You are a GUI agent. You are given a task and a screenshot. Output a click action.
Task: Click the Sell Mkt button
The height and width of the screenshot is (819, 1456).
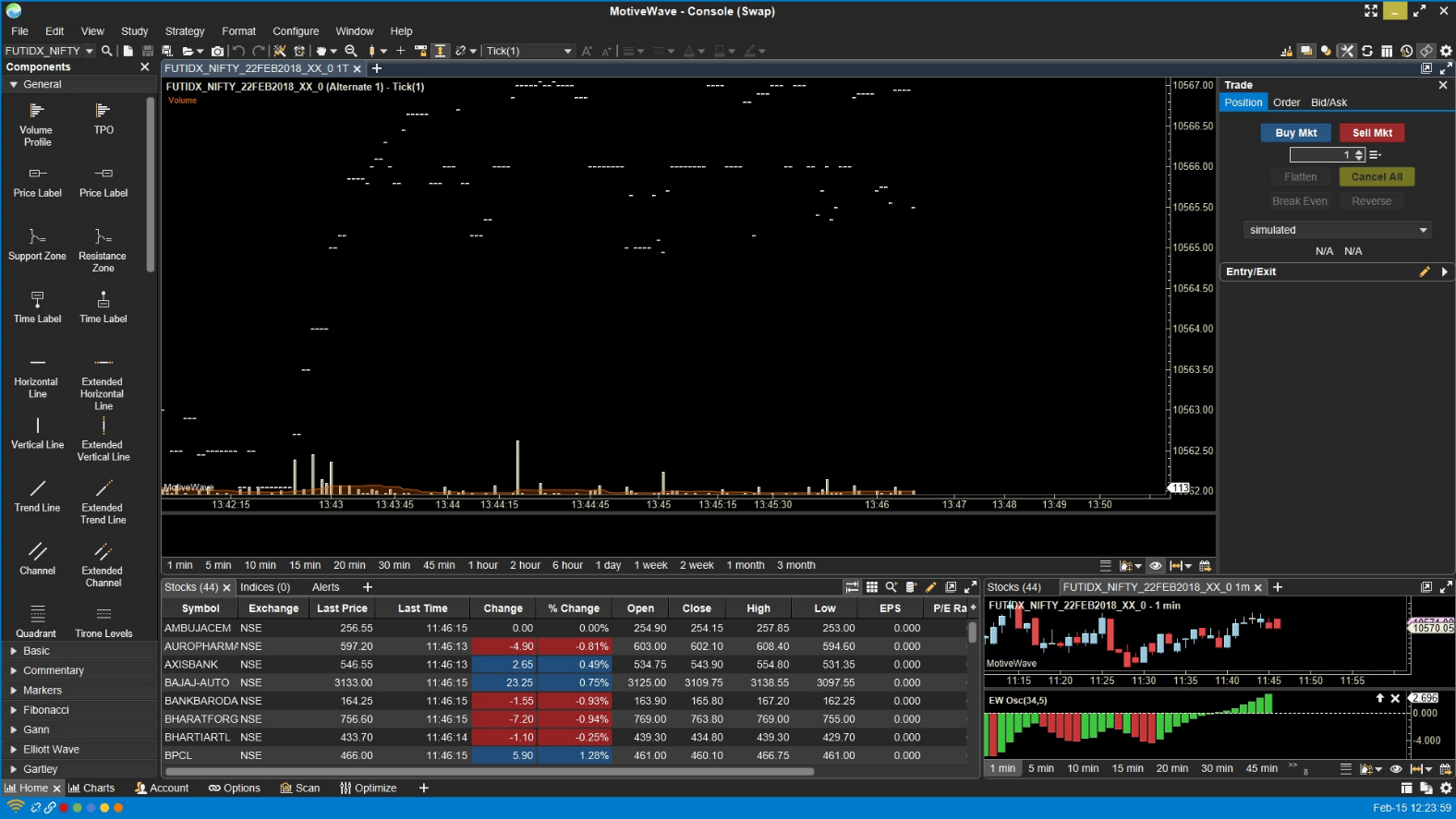click(1372, 133)
